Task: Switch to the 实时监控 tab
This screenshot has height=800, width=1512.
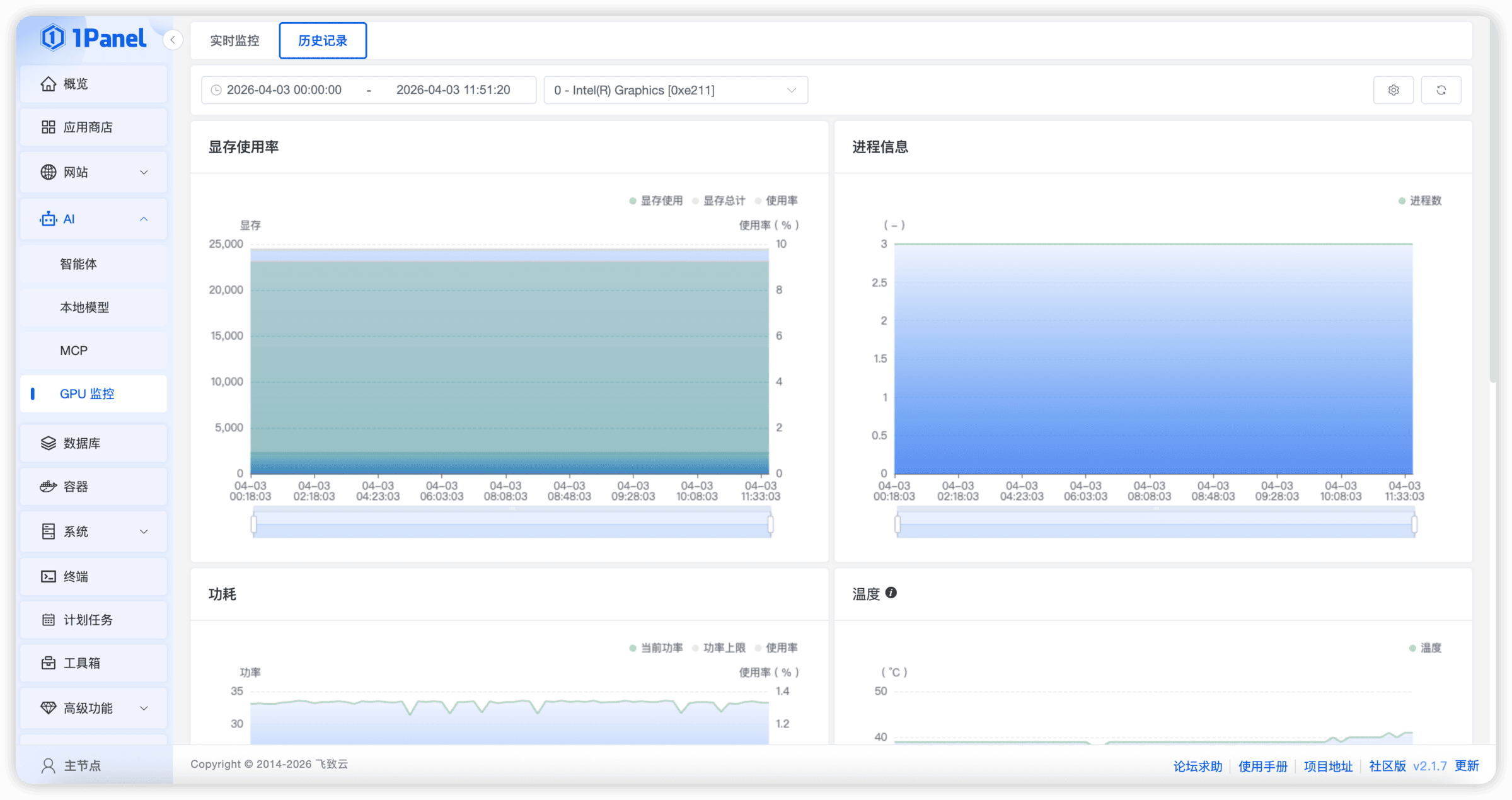Action: (x=234, y=40)
